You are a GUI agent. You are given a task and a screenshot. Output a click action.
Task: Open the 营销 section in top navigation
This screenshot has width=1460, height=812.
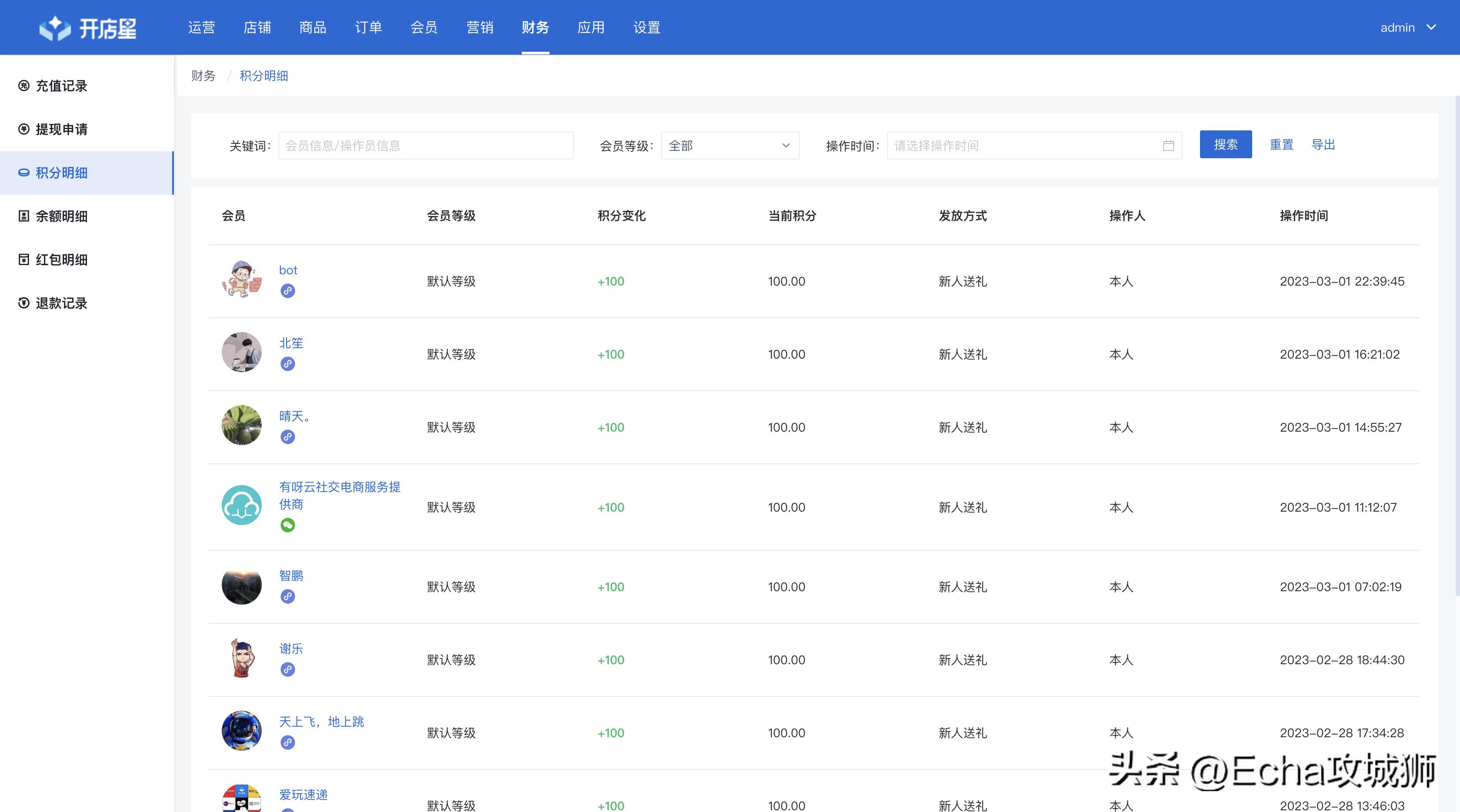480,27
